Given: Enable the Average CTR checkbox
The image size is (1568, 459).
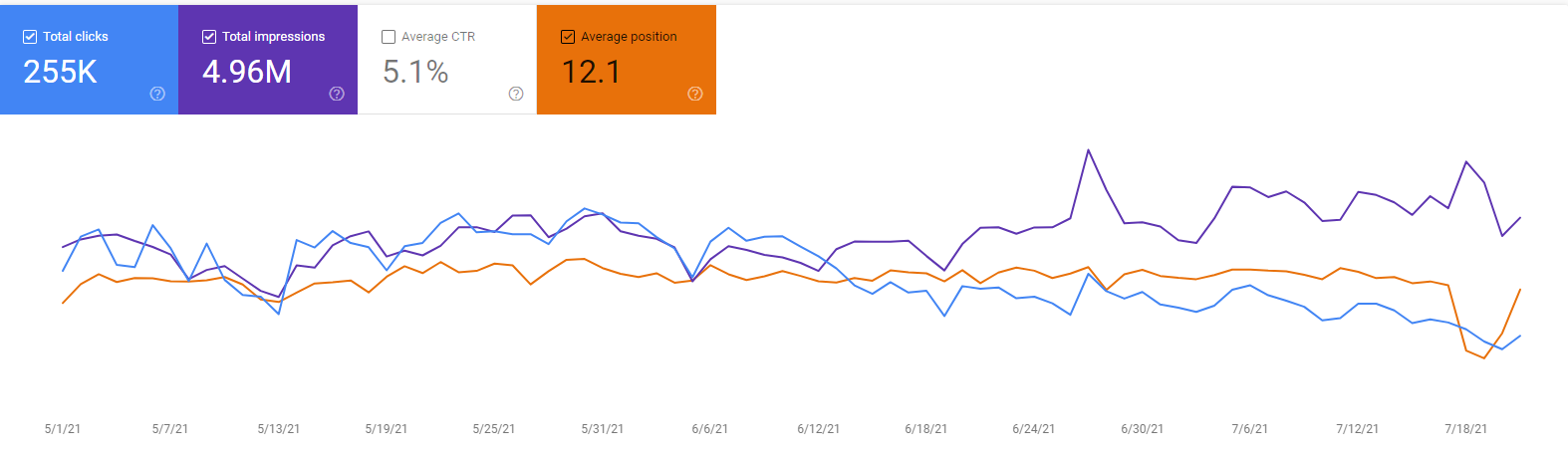Looking at the screenshot, I should coord(389,37).
